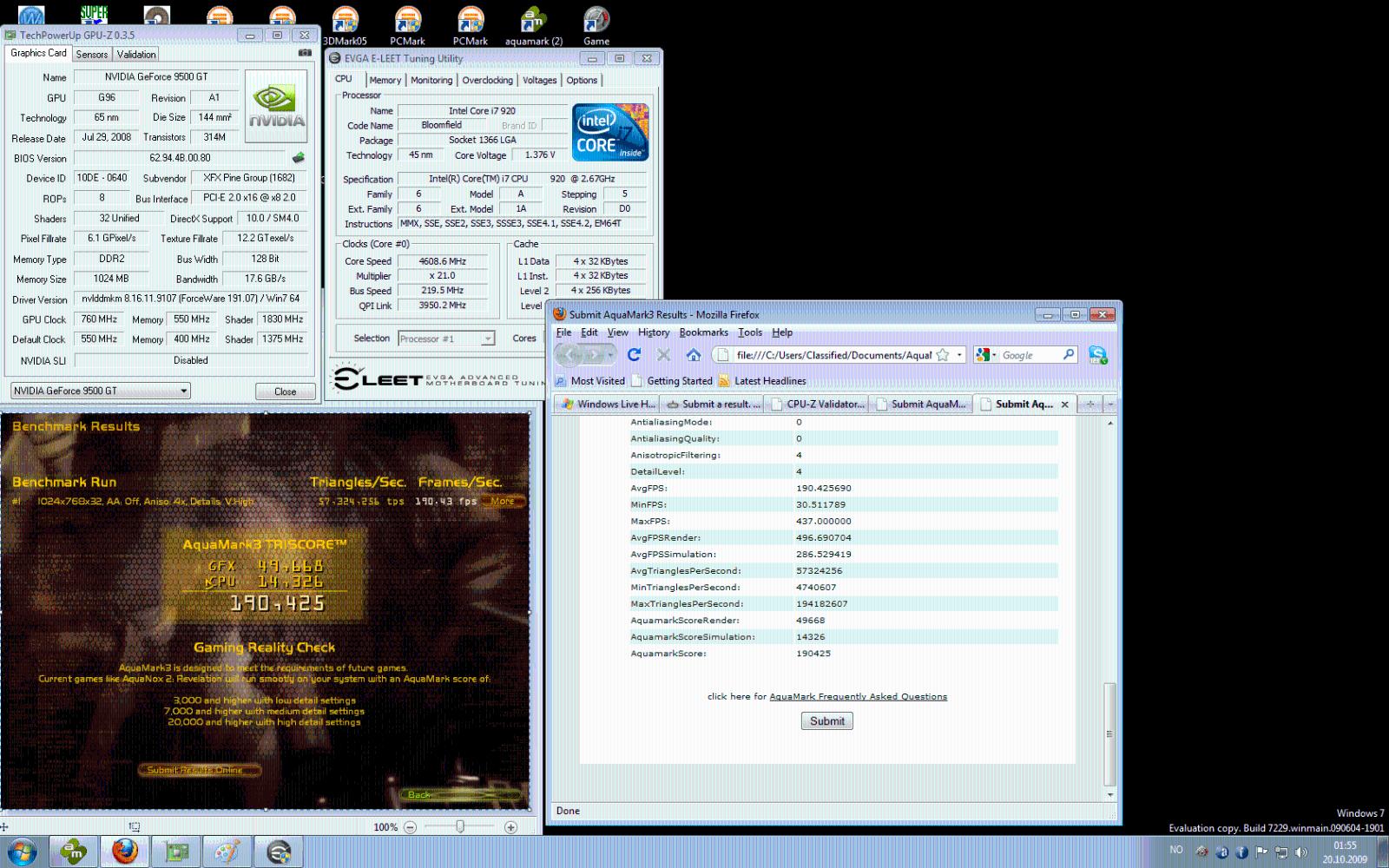Screen dimensions: 1389x868
Task: Switch to GPU-Z in the taskbar
Action: 176,852
